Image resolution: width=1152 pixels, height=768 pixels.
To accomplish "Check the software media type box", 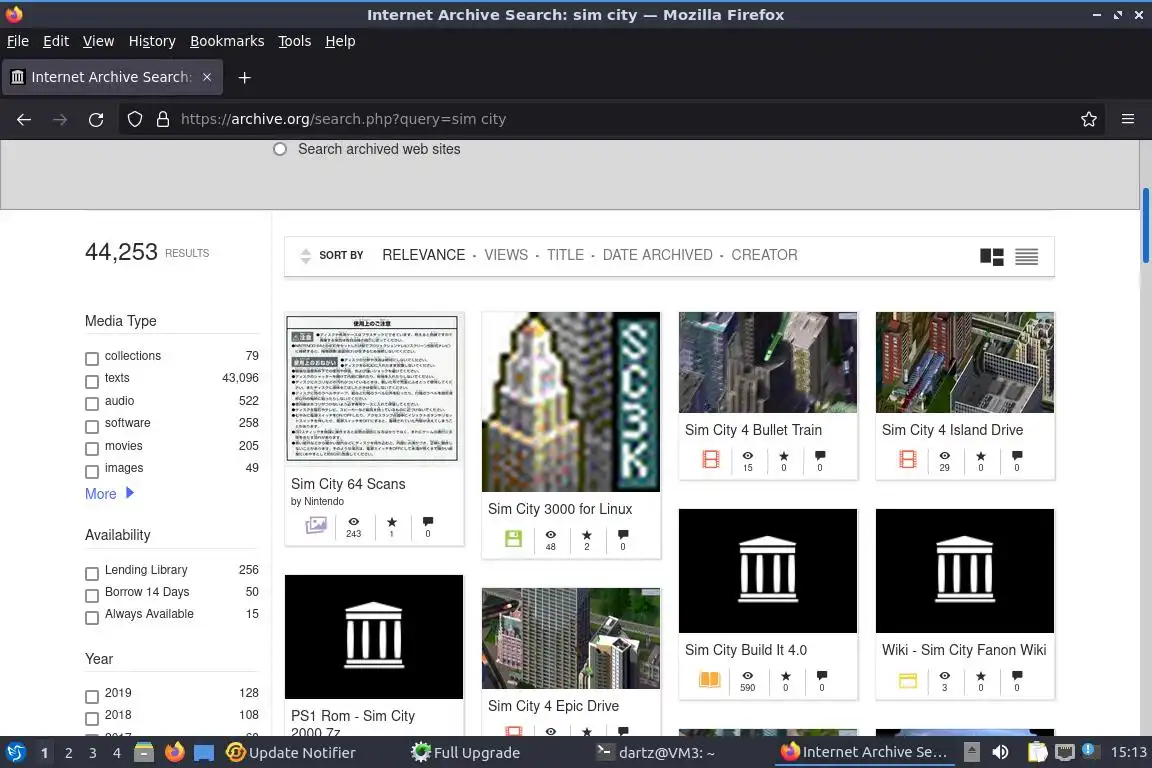I will (x=92, y=426).
